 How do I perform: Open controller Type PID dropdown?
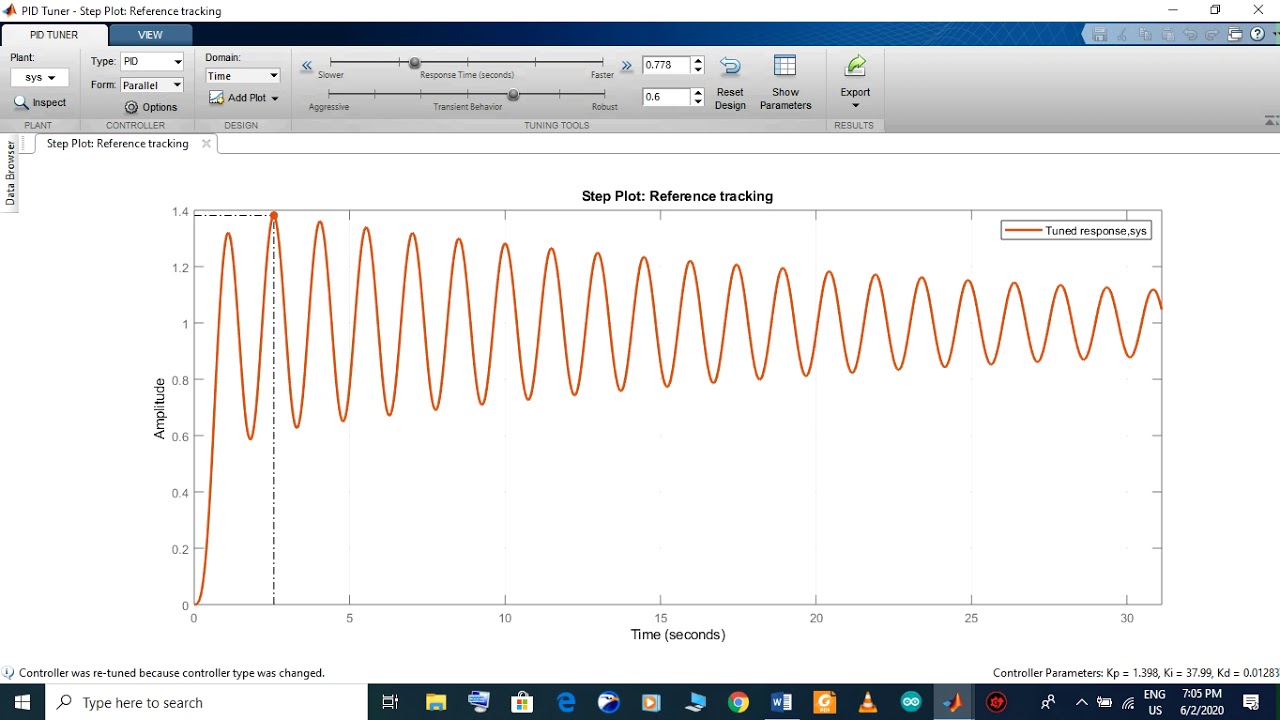[152, 61]
